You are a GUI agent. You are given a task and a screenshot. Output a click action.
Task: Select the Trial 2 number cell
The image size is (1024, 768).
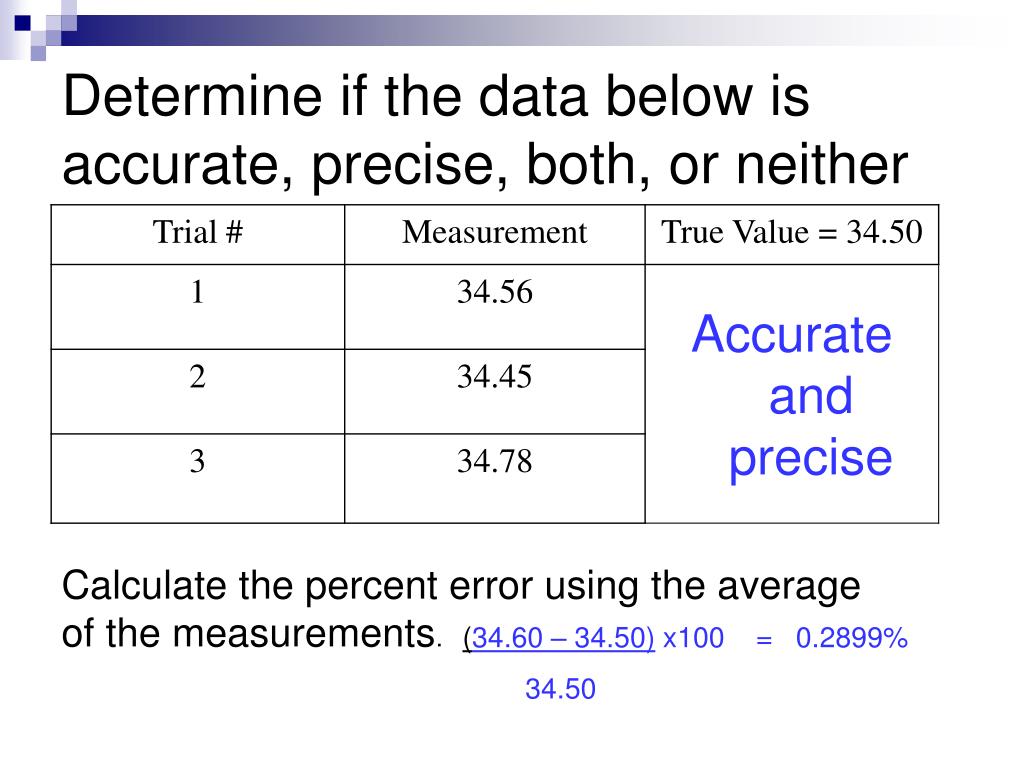click(198, 391)
